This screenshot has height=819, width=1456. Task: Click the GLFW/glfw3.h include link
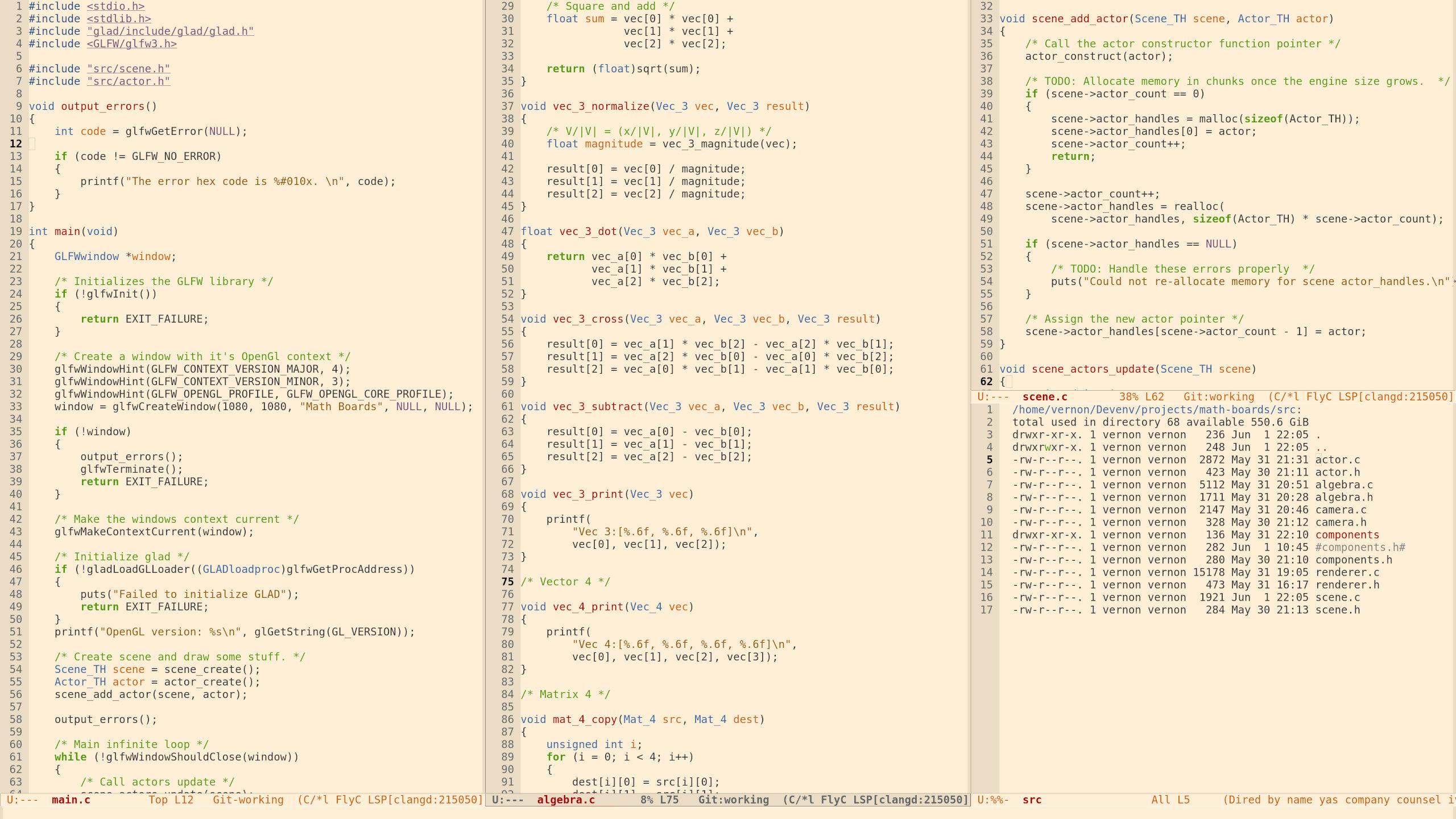point(131,44)
